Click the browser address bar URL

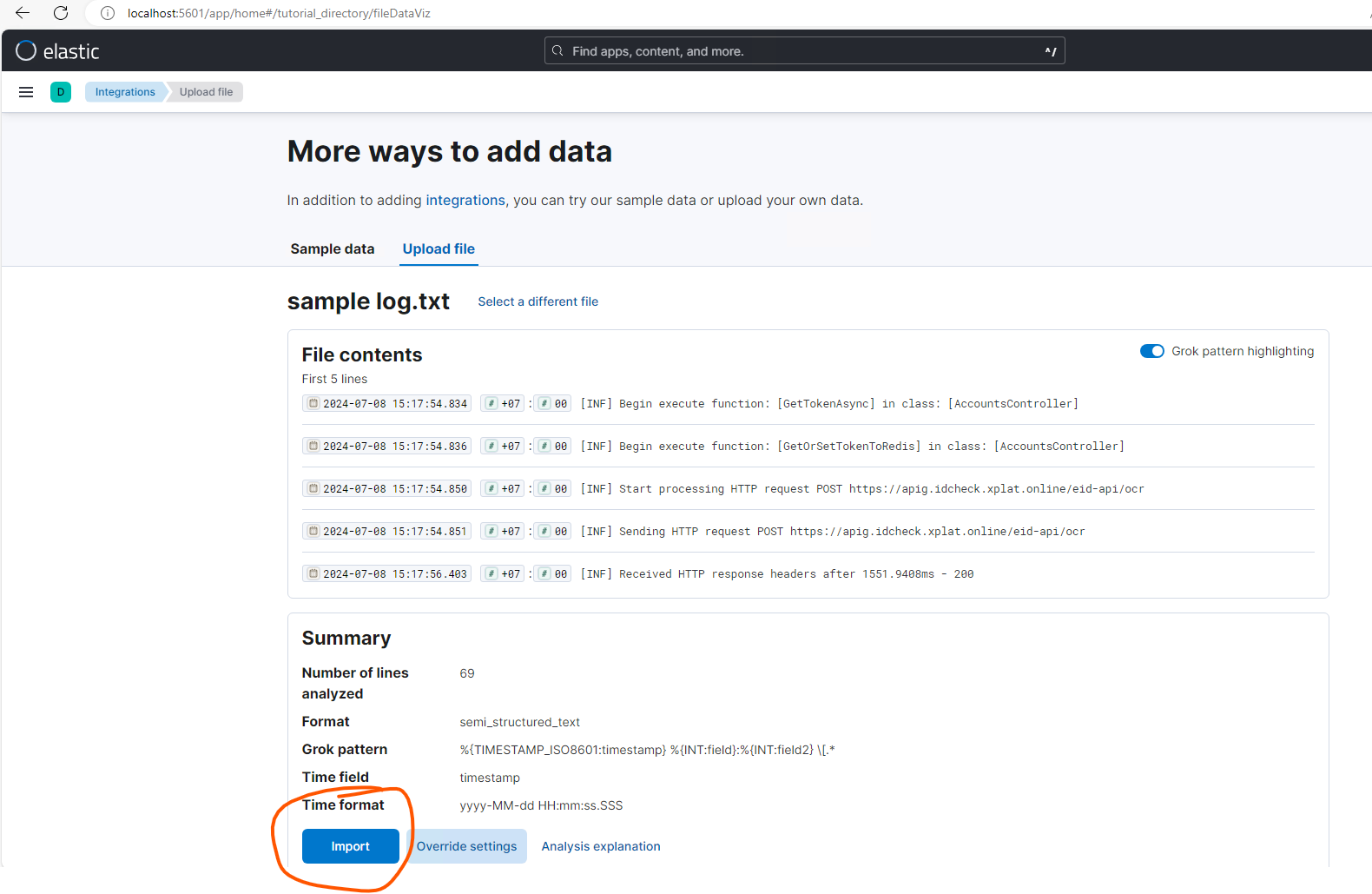tap(279, 13)
